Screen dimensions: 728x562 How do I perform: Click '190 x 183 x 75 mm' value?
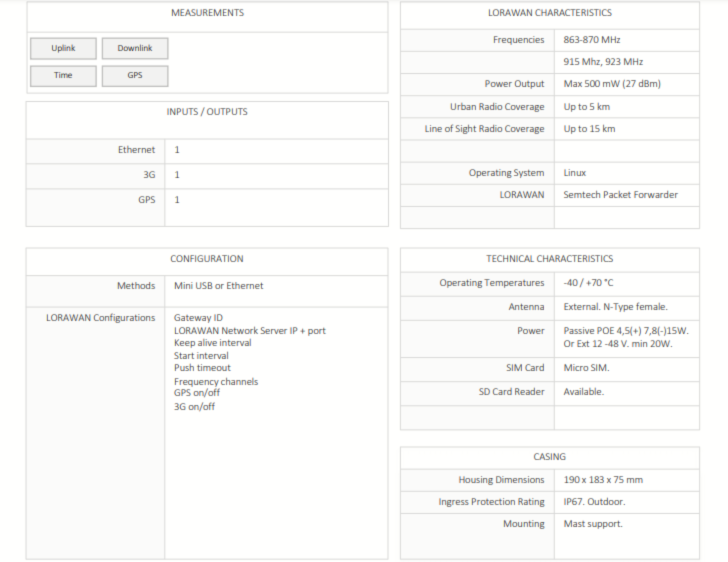point(603,480)
